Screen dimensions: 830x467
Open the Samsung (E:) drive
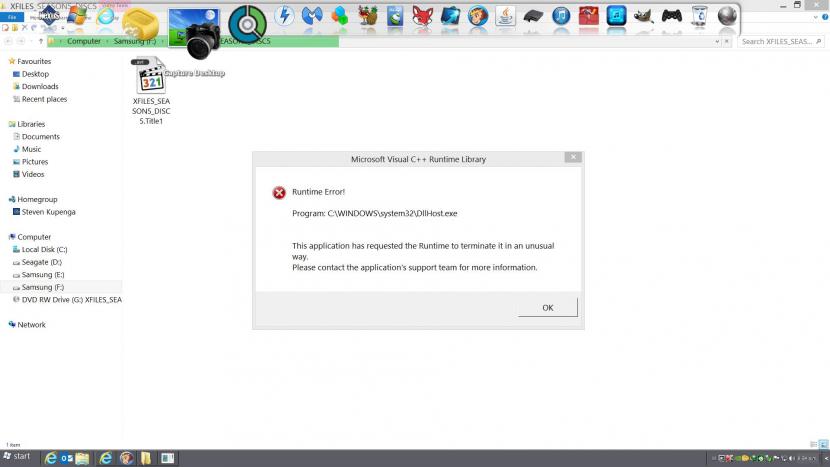point(42,275)
